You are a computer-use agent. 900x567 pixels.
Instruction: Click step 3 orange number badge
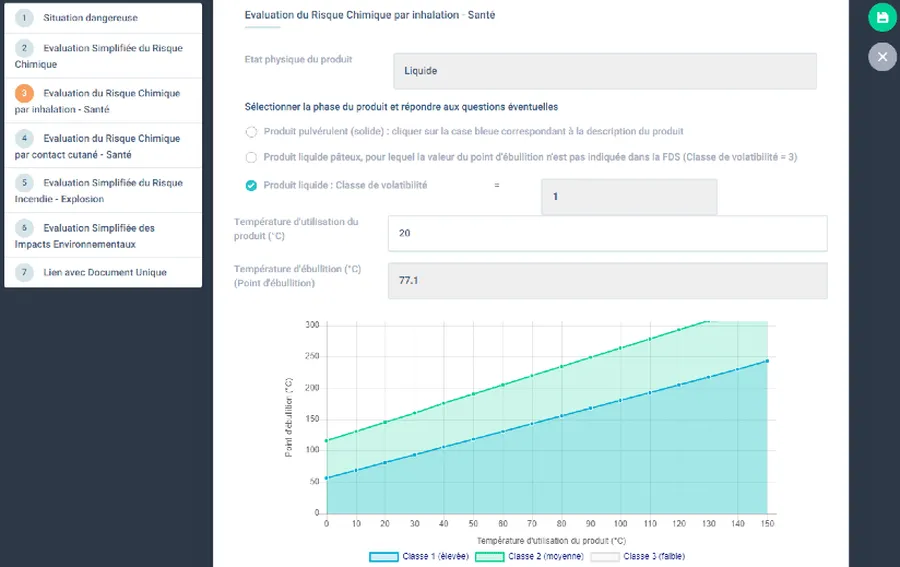24,93
